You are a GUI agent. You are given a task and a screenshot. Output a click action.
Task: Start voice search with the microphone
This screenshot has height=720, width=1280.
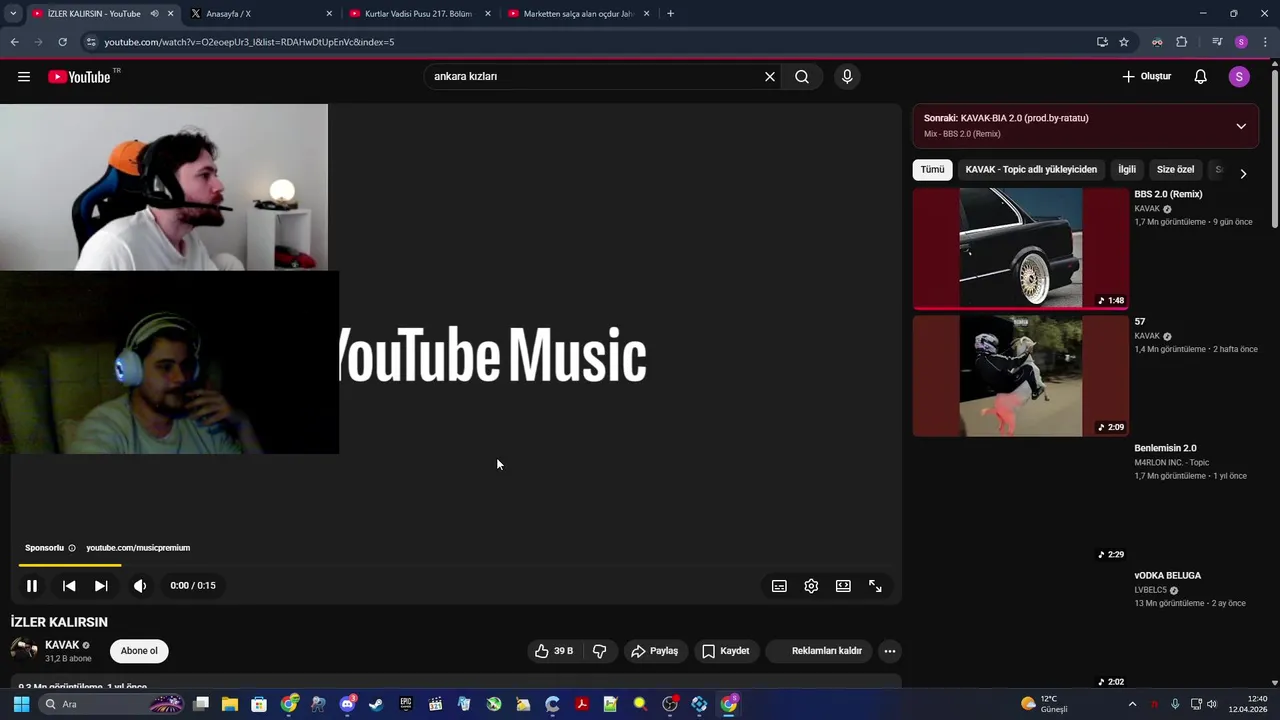click(x=847, y=77)
